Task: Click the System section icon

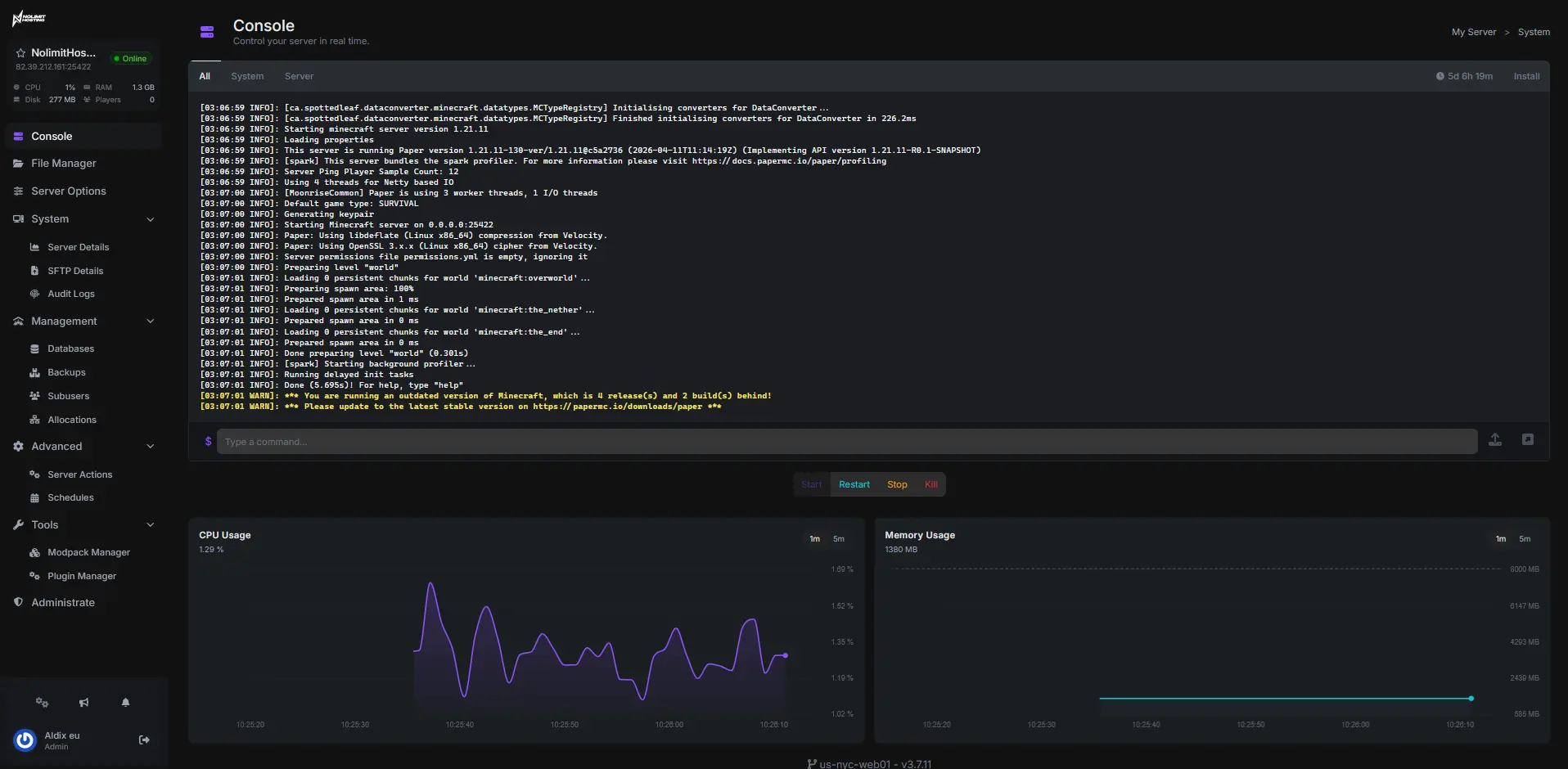Action: pos(18,219)
